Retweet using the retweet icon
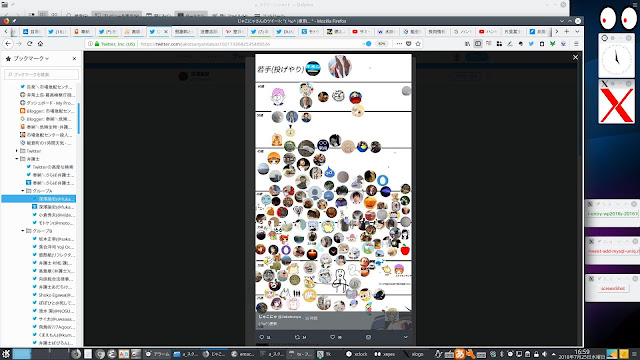The image size is (640, 360). point(298,337)
